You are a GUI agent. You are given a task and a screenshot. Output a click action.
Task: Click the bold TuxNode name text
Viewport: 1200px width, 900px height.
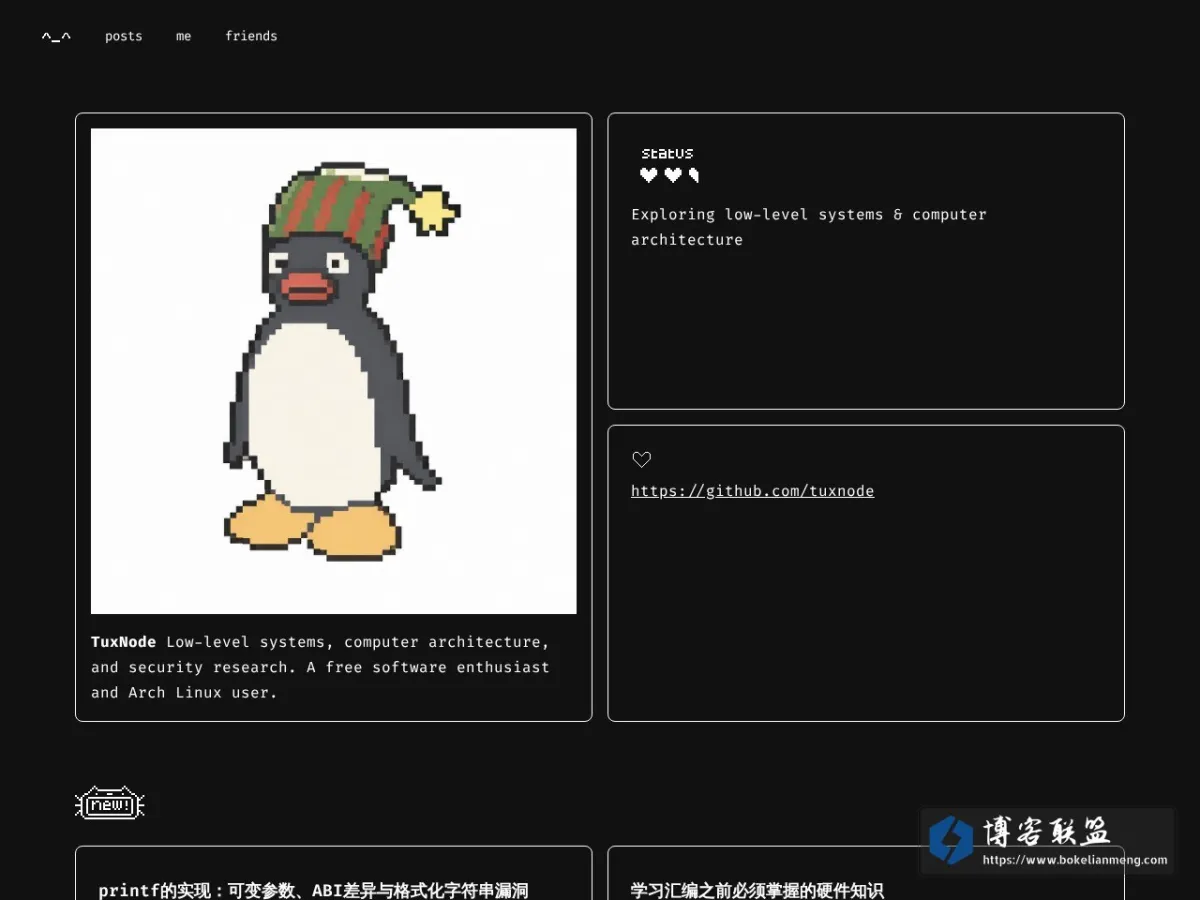click(x=123, y=642)
